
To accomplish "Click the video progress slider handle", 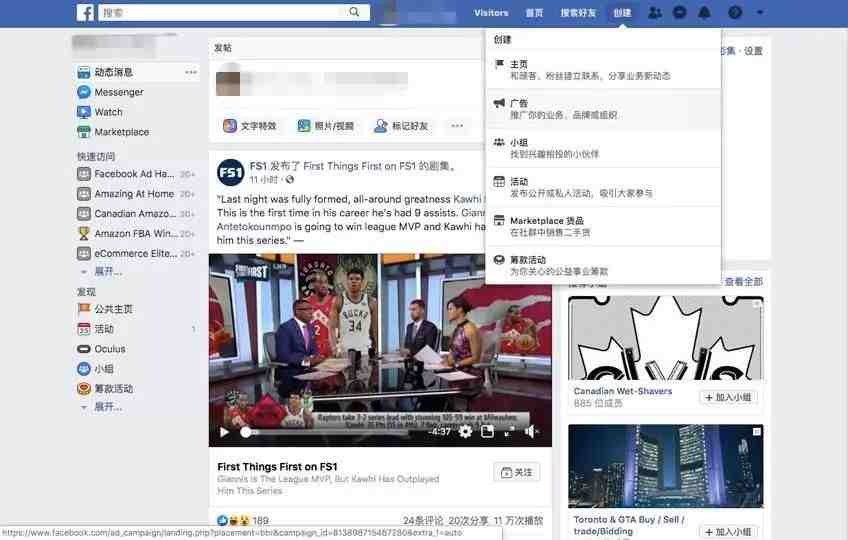I will coord(246,432).
